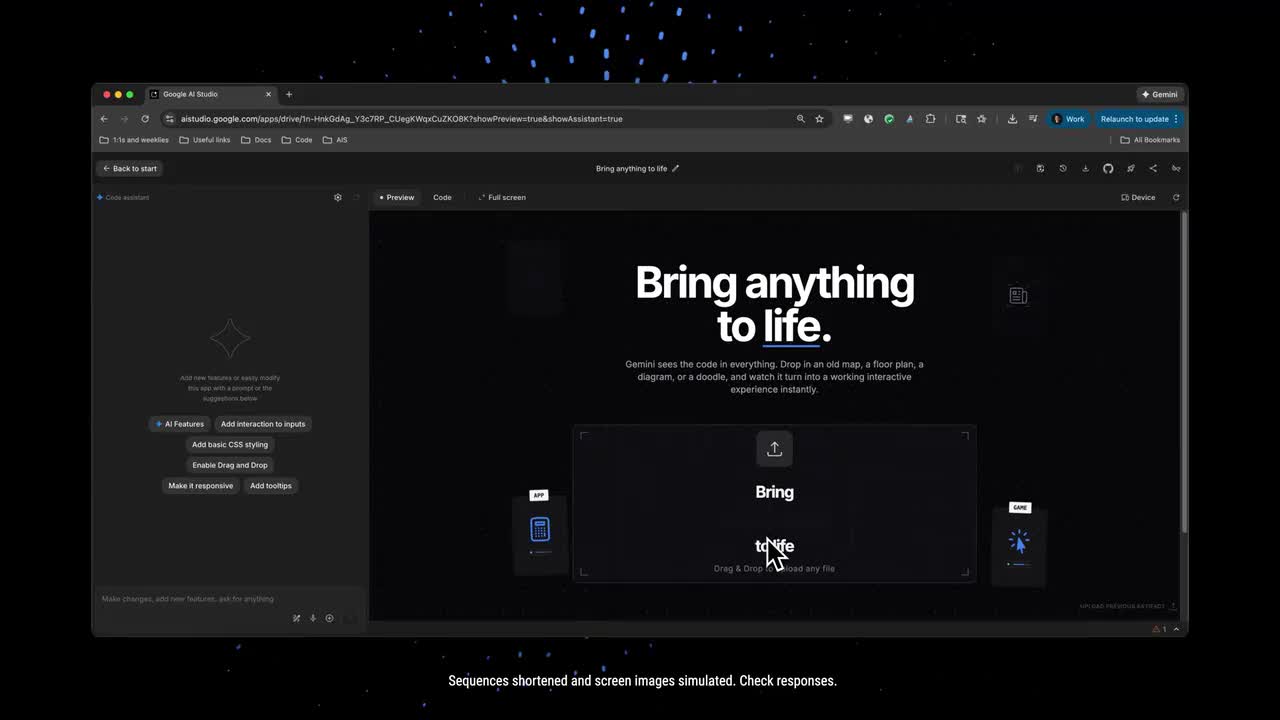Click the site information icon in address bar

tap(170, 119)
